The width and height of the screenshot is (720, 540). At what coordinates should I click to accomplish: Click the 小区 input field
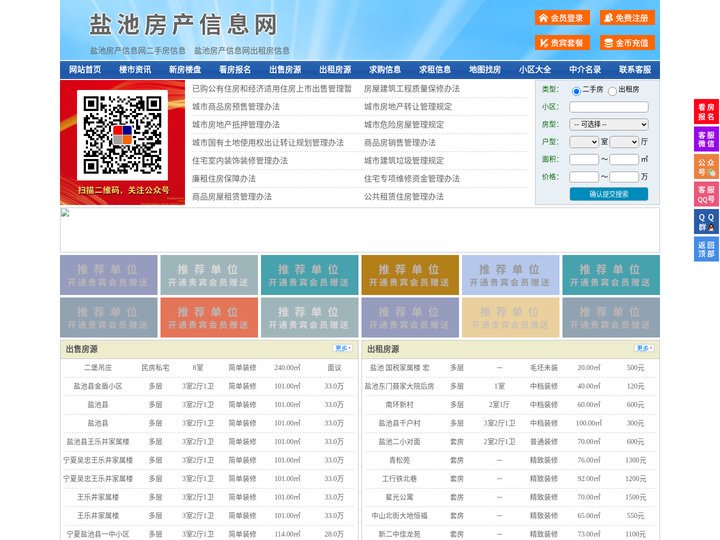[x=609, y=107]
